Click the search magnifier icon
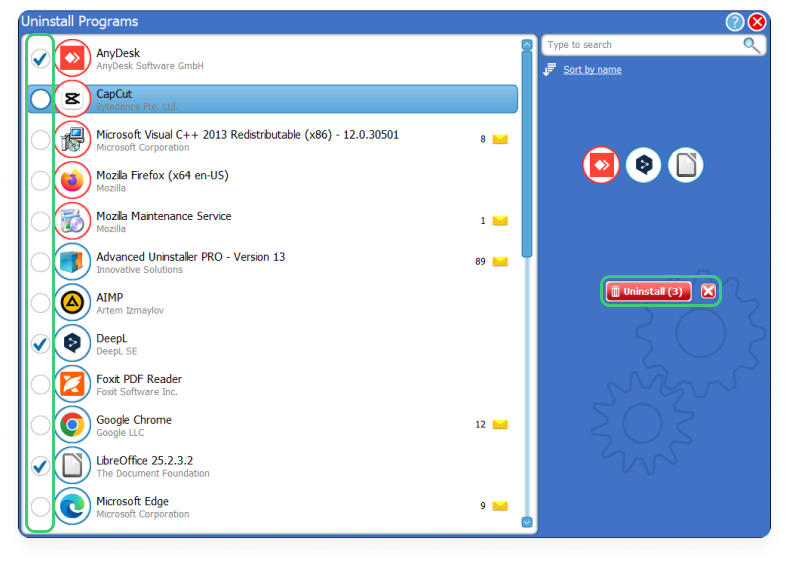Viewport: 789px width, 564px height. (x=751, y=45)
